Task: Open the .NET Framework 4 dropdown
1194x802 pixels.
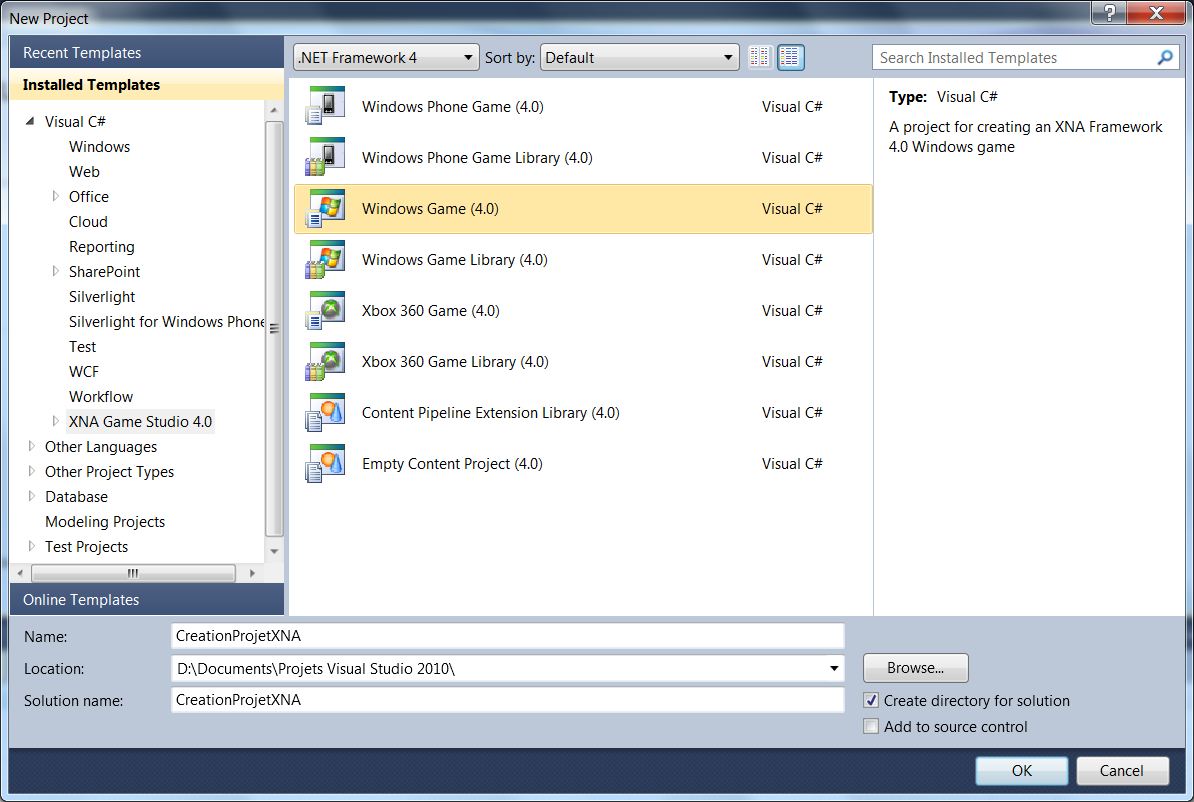Action: [x=386, y=57]
